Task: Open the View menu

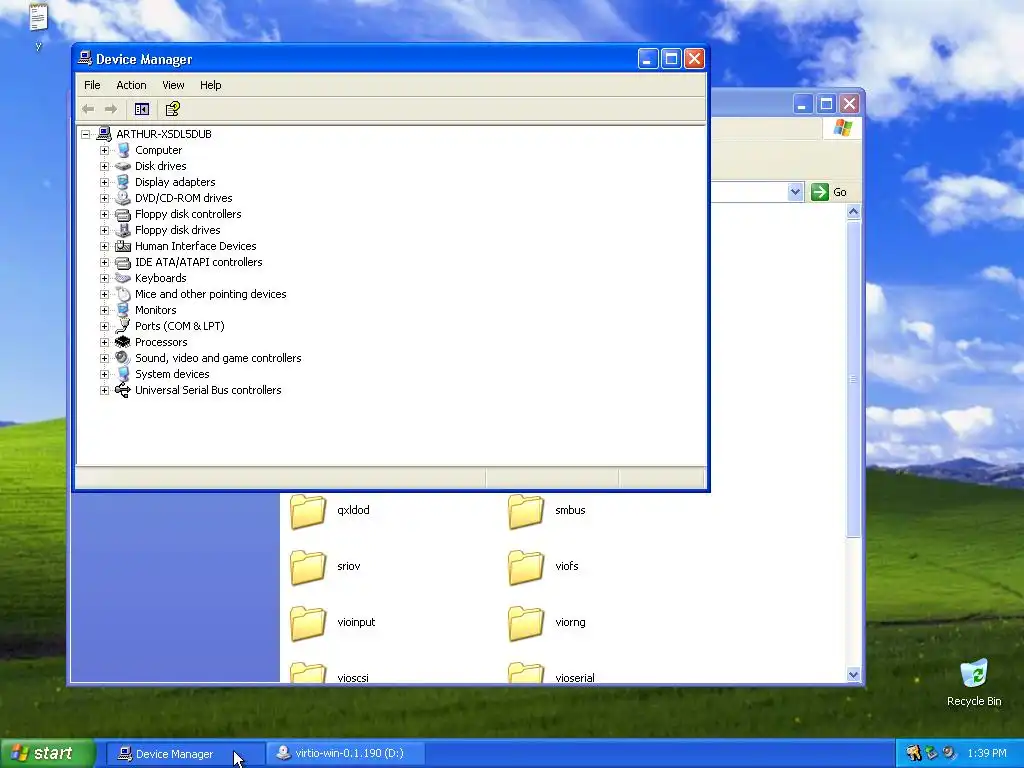Action: coord(173,85)
